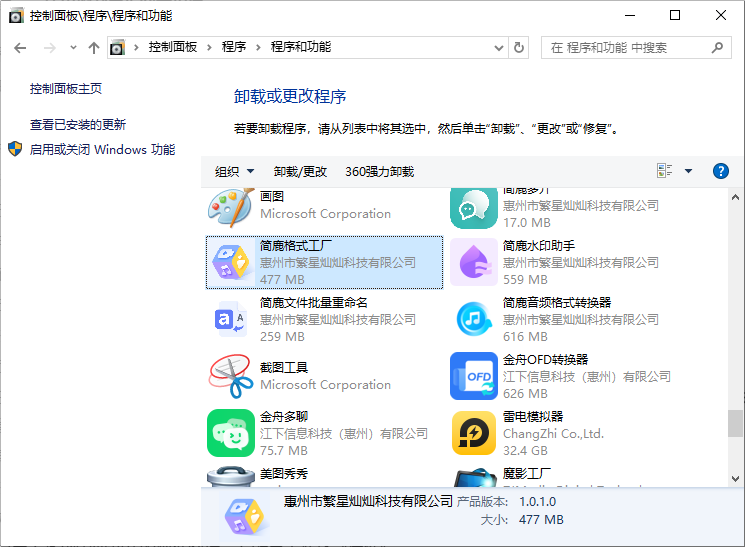The image size is (745, 547).
Task: Click the ChangZhi Co.,Ltd. publisher text
Action: coord(554,433)
